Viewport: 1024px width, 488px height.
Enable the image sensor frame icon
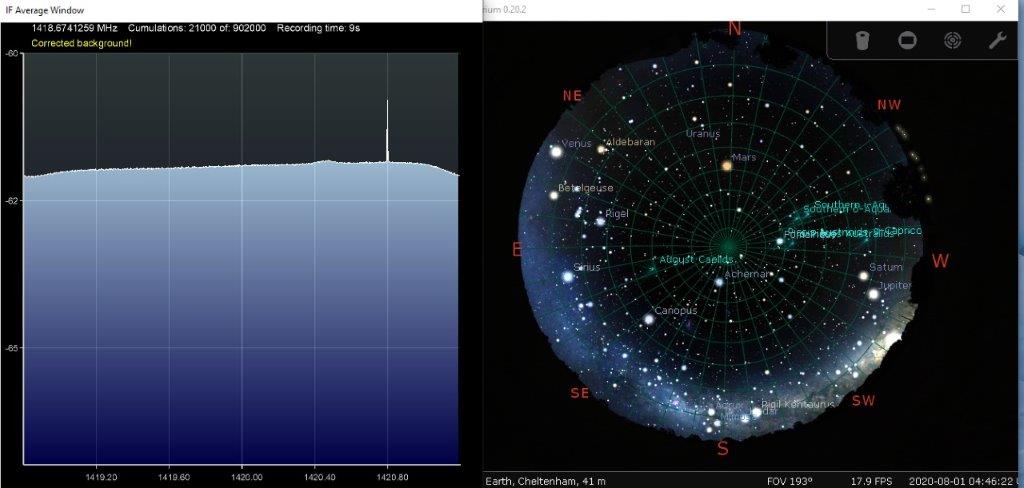click(907, 40)
